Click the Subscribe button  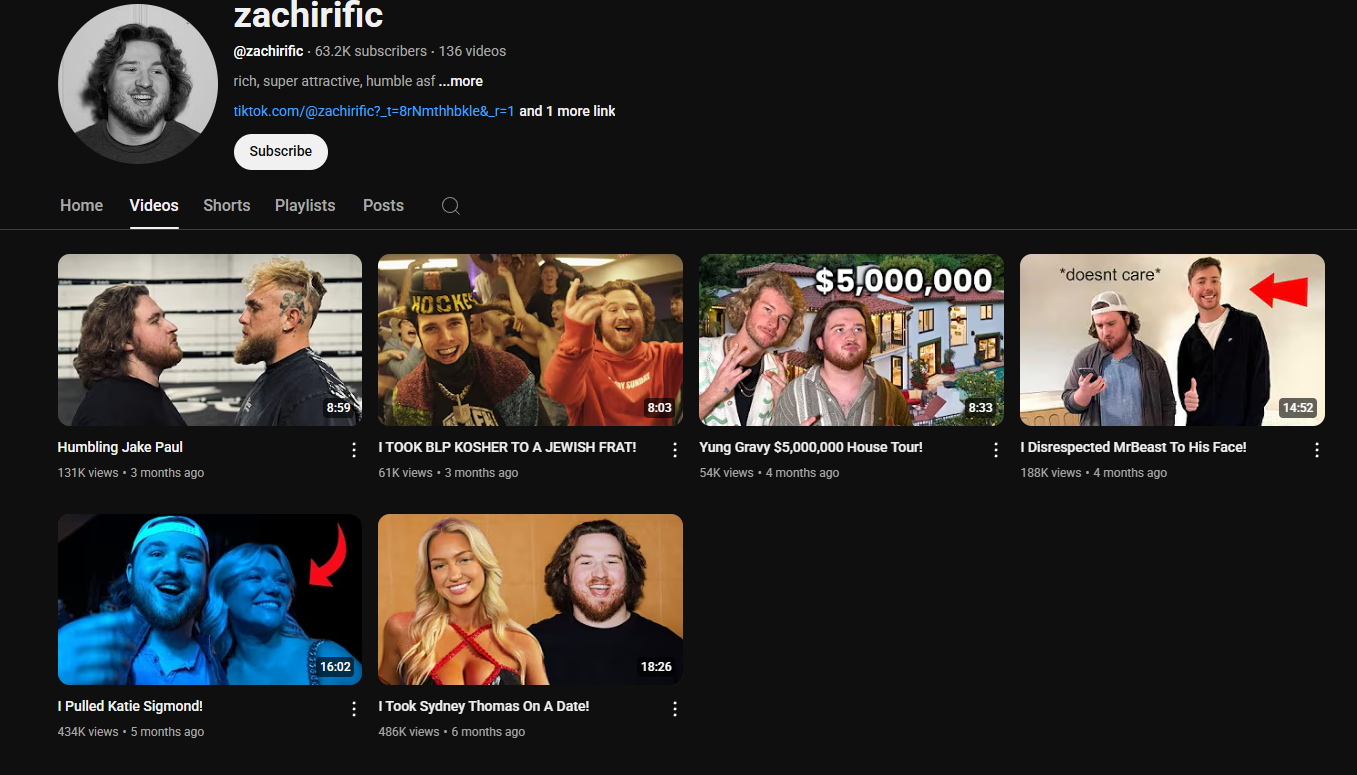tap(280, 151)
